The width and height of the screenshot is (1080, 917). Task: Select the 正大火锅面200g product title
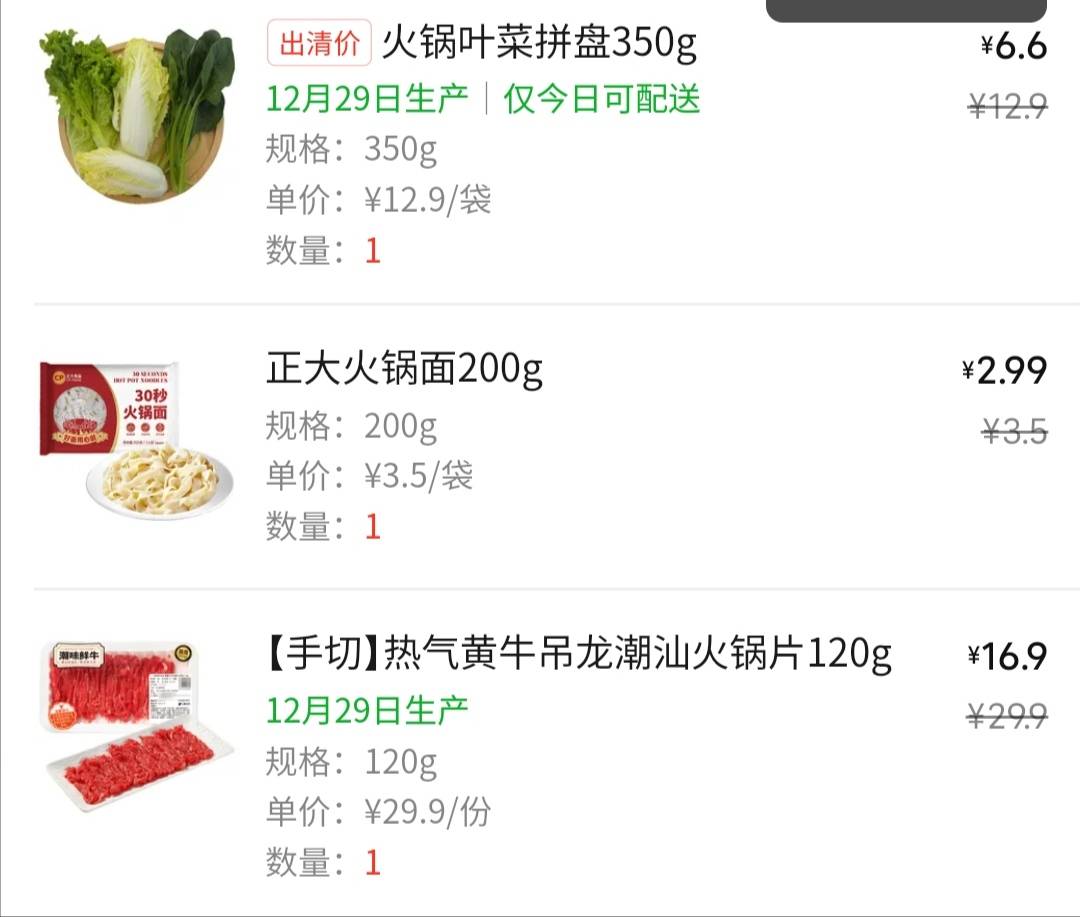point(404,369)
